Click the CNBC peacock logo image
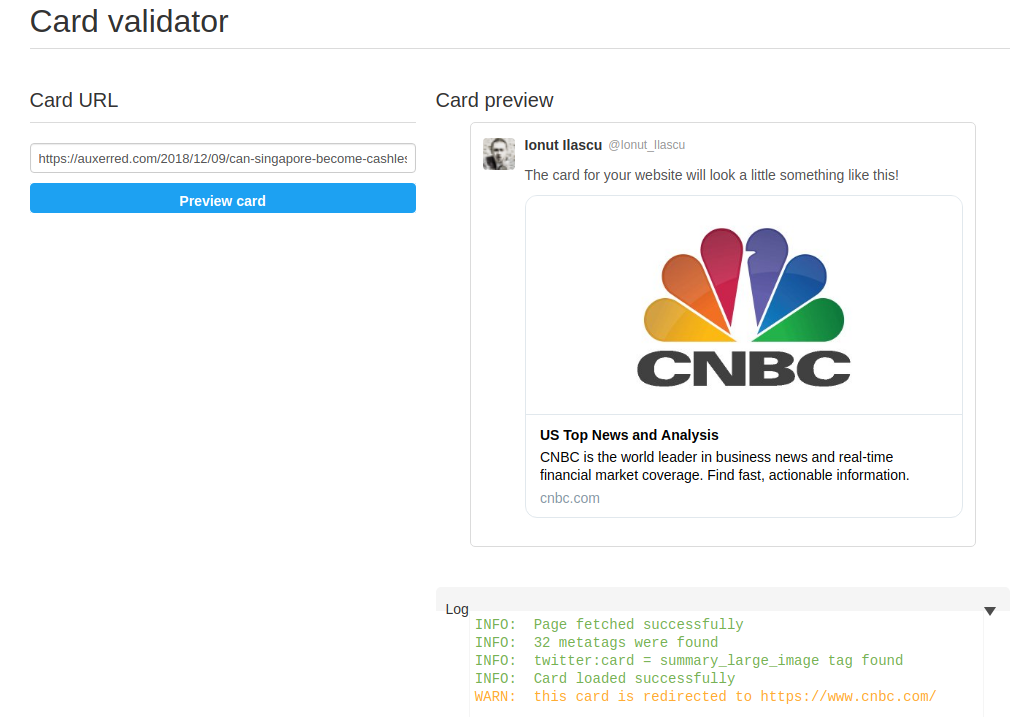The width and height of the screenshot is (1014, 717). [743, 284]
